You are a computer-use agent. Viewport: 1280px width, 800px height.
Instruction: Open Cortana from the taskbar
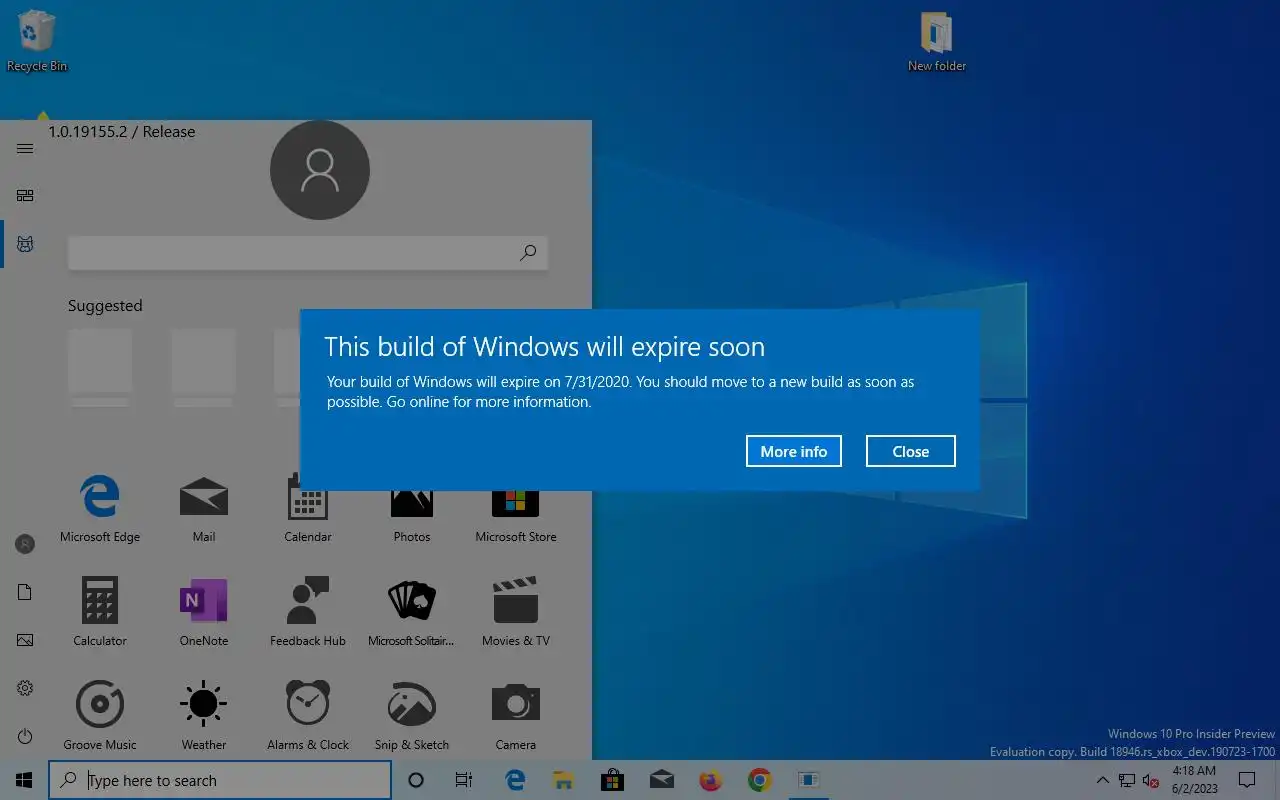416,780
